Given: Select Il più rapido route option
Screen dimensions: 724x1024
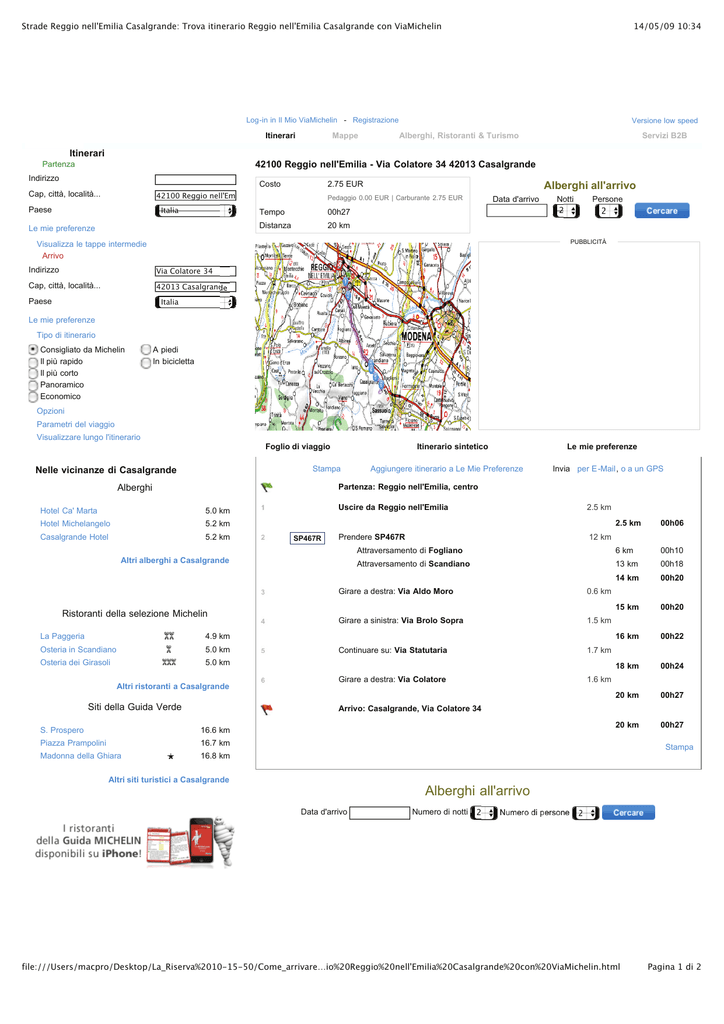Looking at the screenshot, I should [x=33, y=362].
